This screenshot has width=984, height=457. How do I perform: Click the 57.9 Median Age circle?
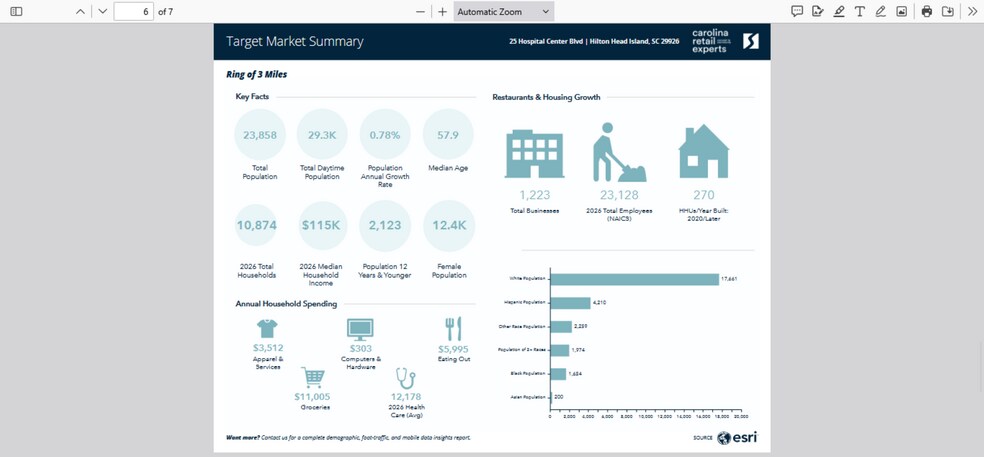click(x=448, y=134)
